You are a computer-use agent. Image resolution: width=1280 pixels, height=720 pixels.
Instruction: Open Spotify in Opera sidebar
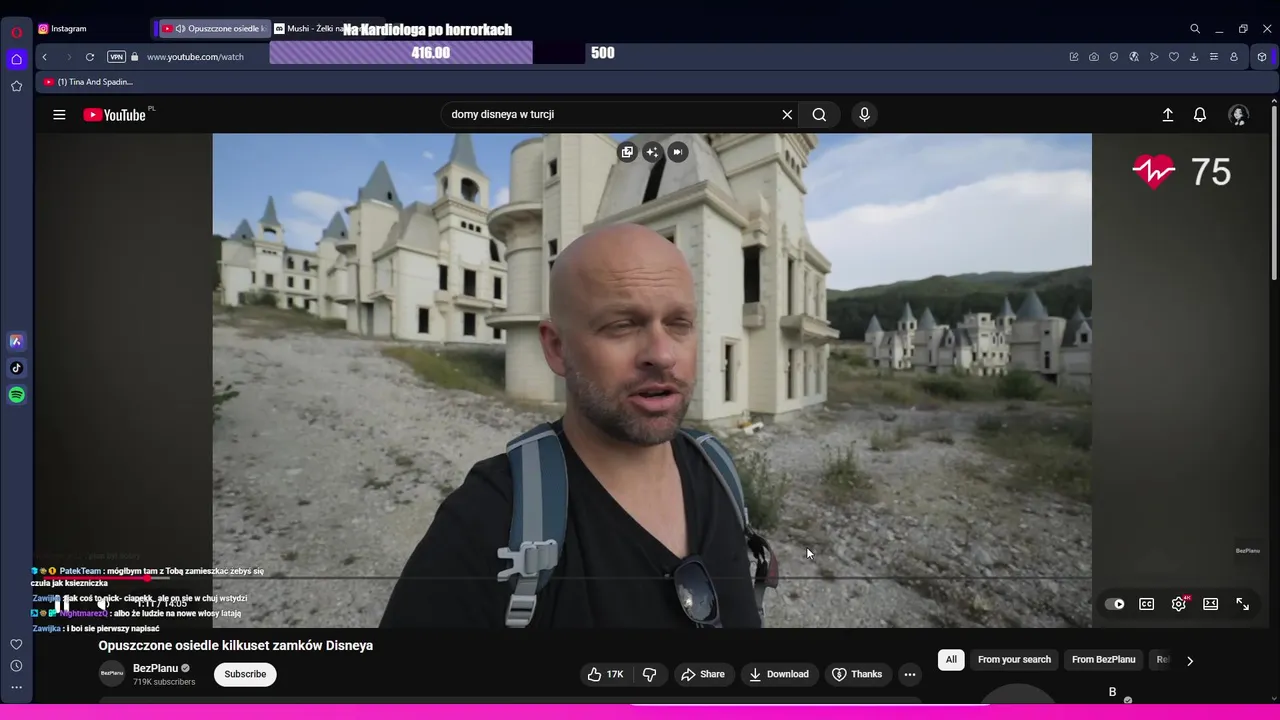tap(16, 395)
